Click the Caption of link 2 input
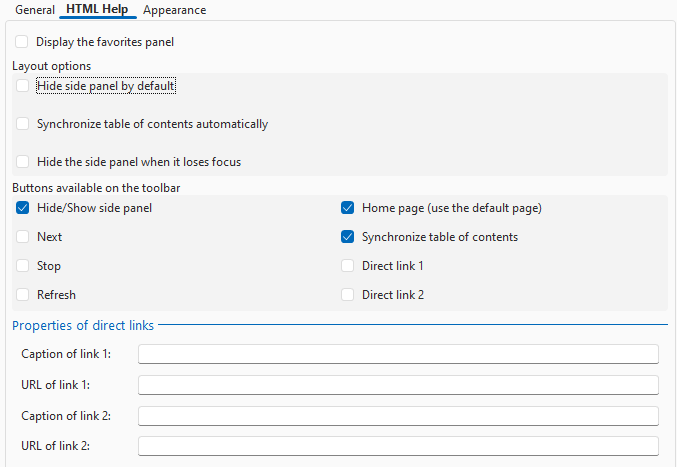The height and width of the screenshot is (467, 677). pyautogui.click(x=398, y=416)
